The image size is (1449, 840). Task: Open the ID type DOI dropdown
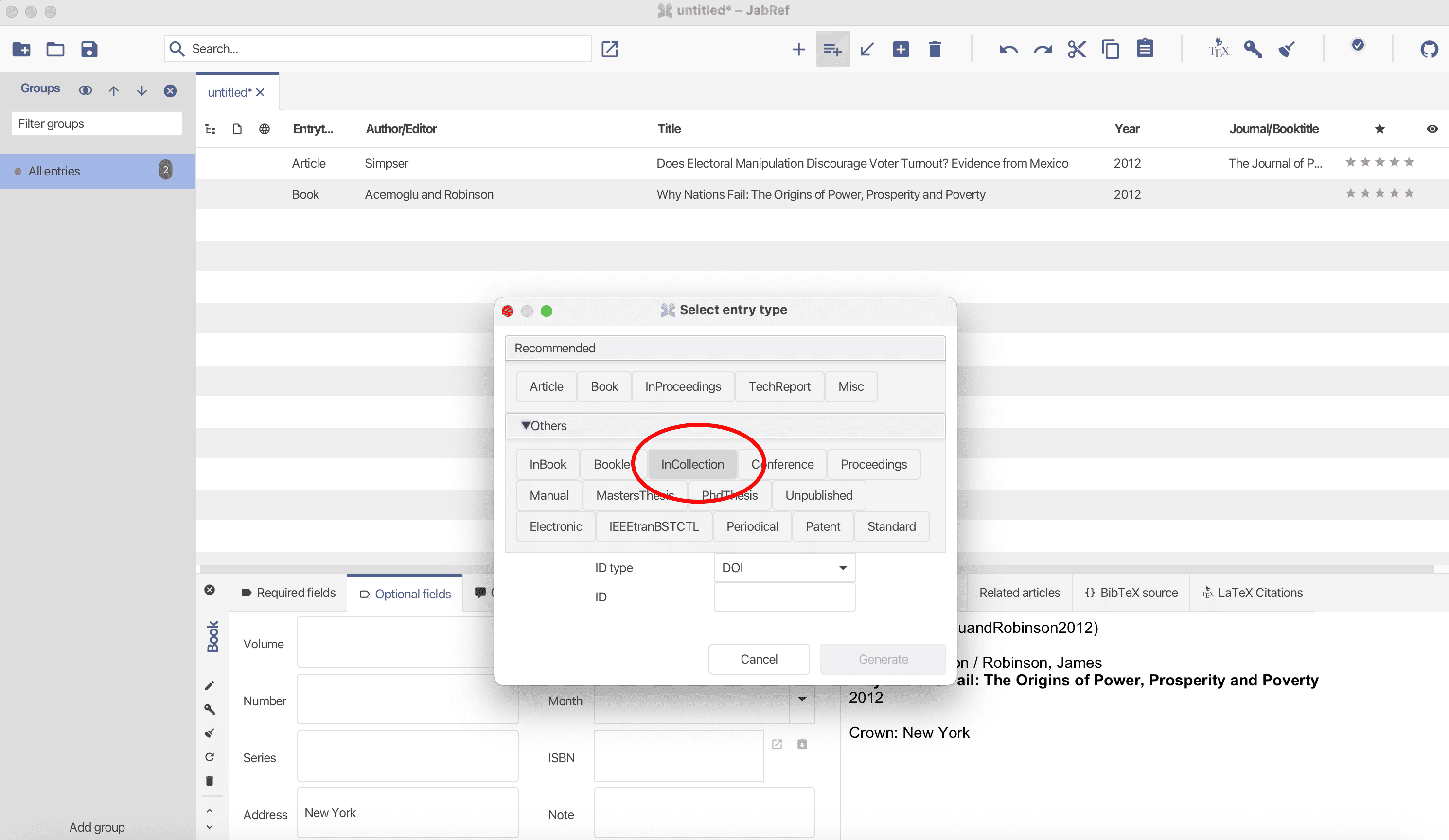pyautogui.click(x=784, y=567)
